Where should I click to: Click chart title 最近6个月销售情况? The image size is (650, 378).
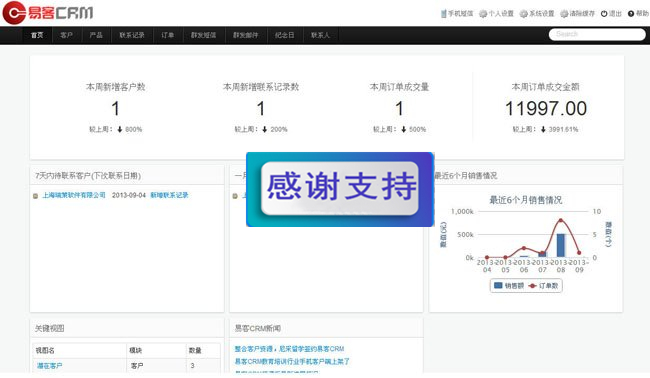(526, 200)
